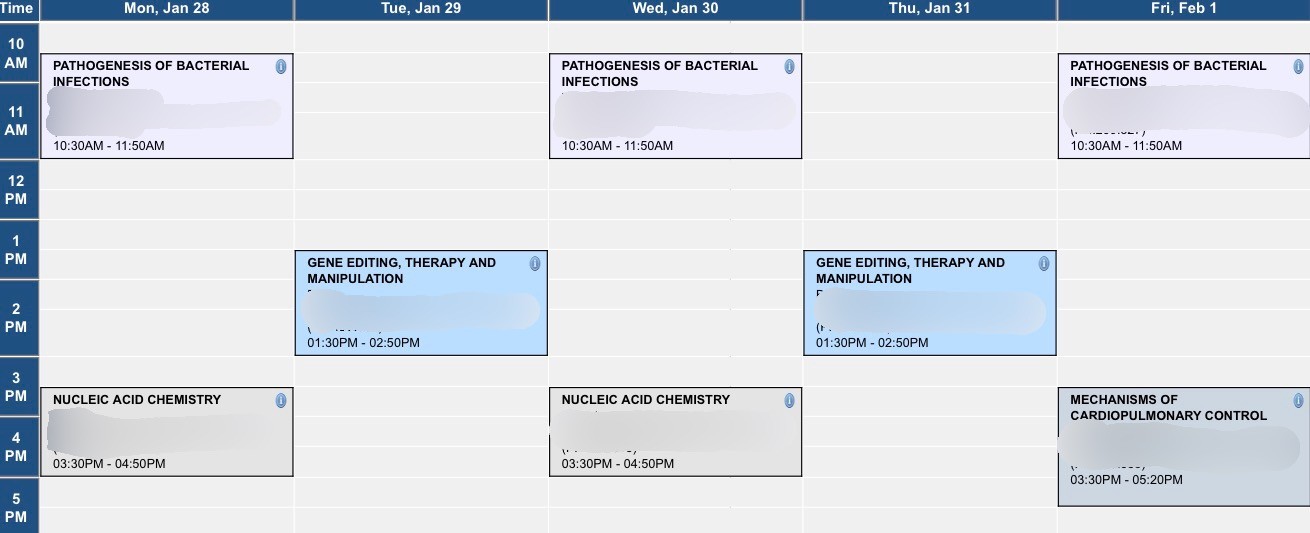The height and width of the screenshot is (533, 1310).
Task: Click the 12 PM time slot label
Action: pos(19,190)
